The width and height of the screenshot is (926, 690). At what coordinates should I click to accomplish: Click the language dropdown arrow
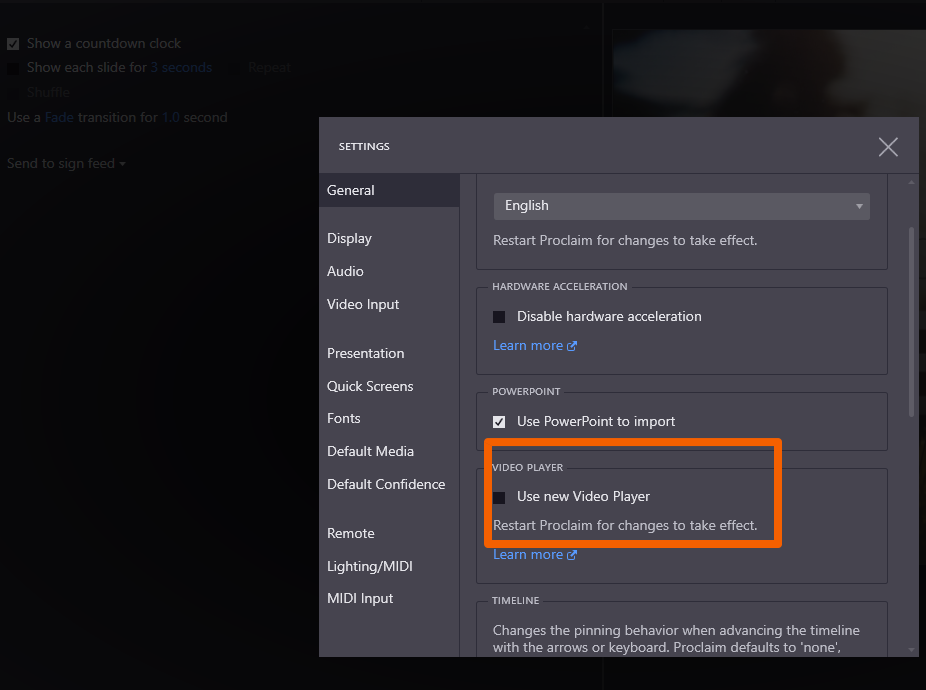point(859,206)
